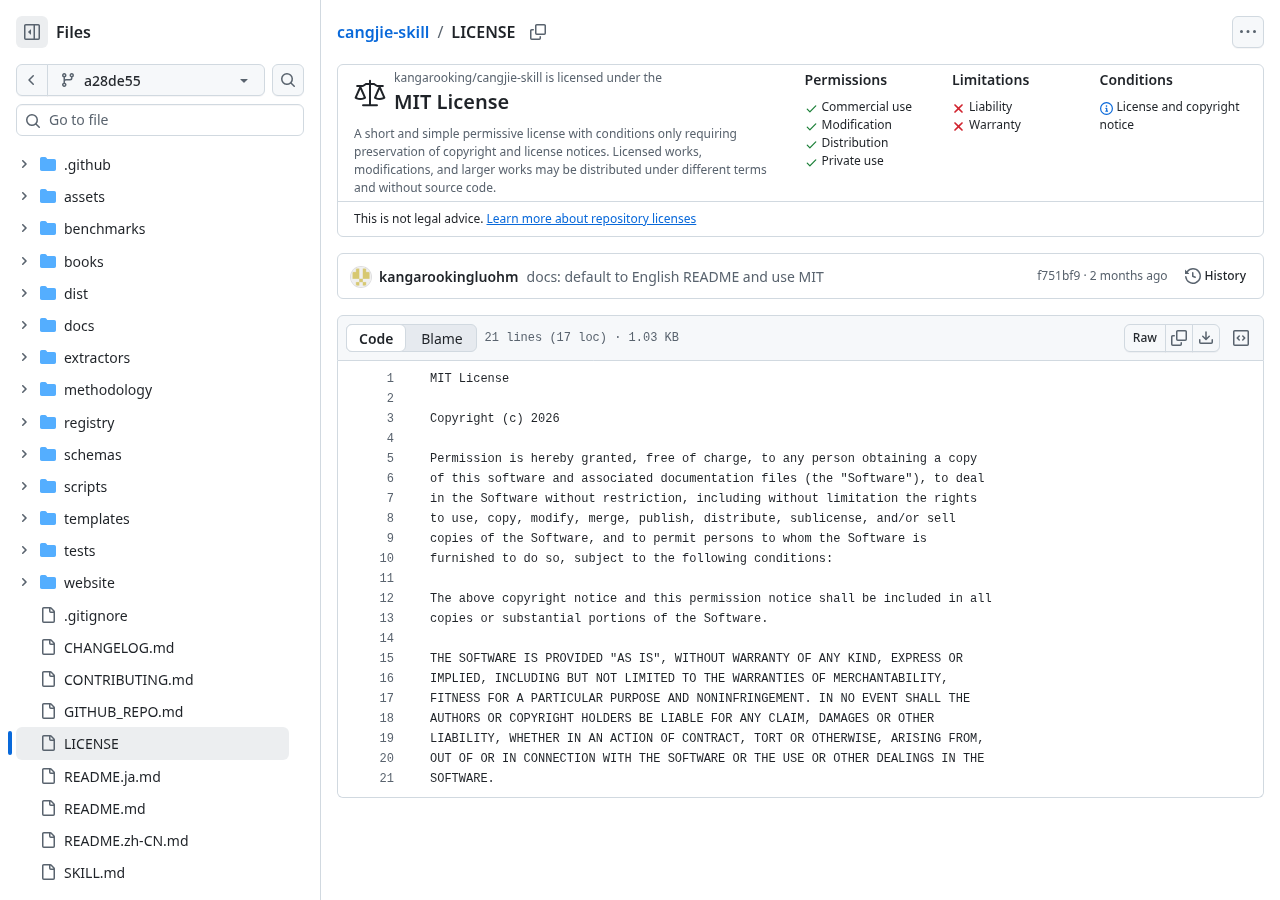Open kangarookingluohm author profile link
Viewport: 1280px width, 900px height.
[x=449, y=276]
